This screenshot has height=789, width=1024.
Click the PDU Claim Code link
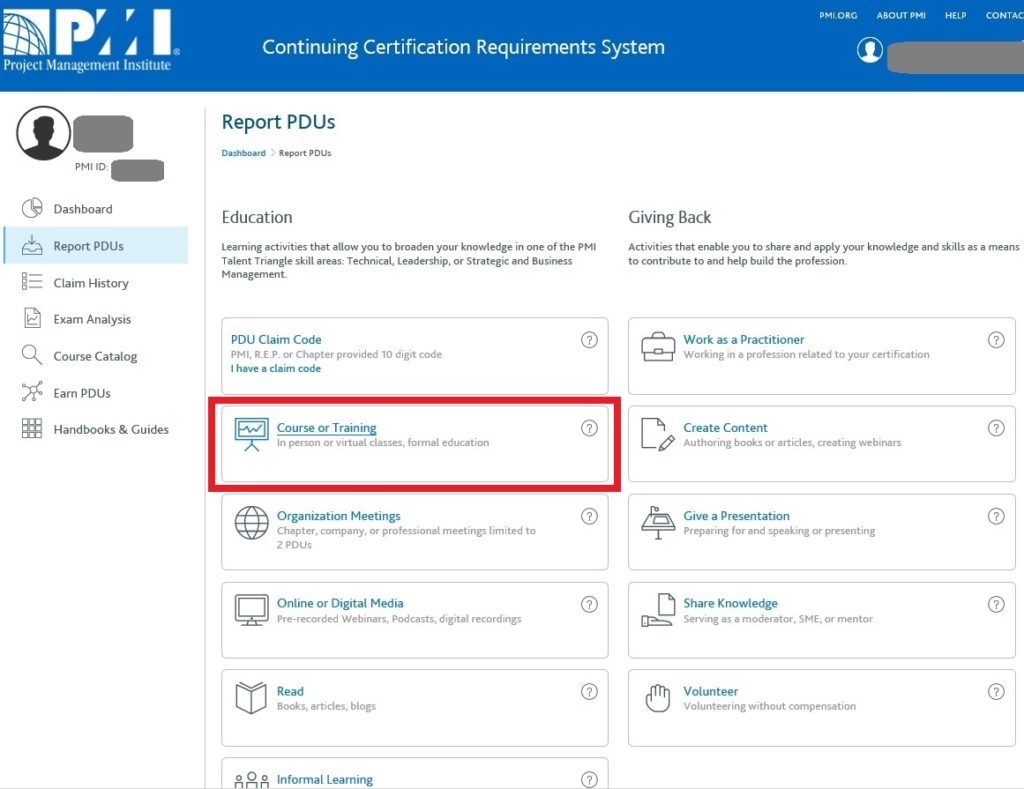[276, 340]
